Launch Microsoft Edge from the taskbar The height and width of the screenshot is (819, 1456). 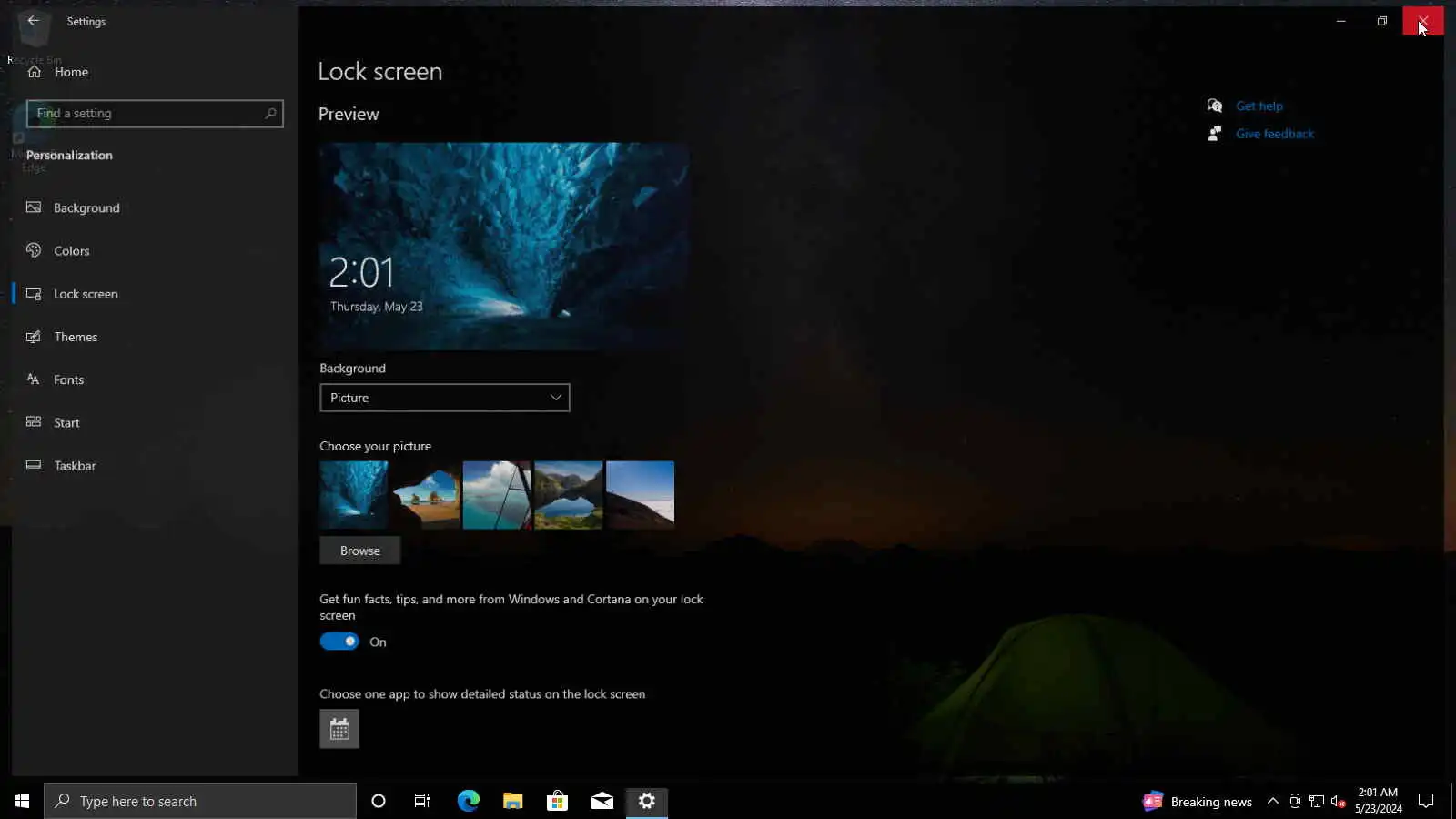(x=469, y=801)
